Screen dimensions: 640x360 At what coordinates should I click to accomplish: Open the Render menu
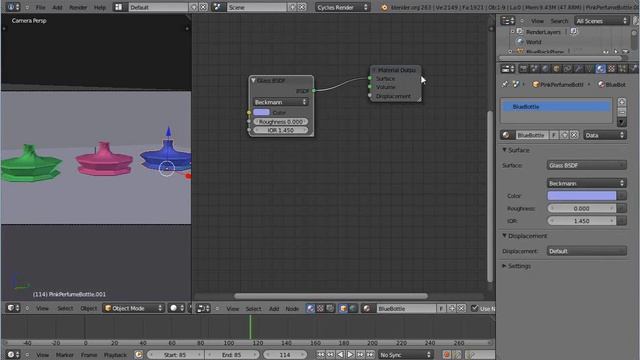coord(78,7)
